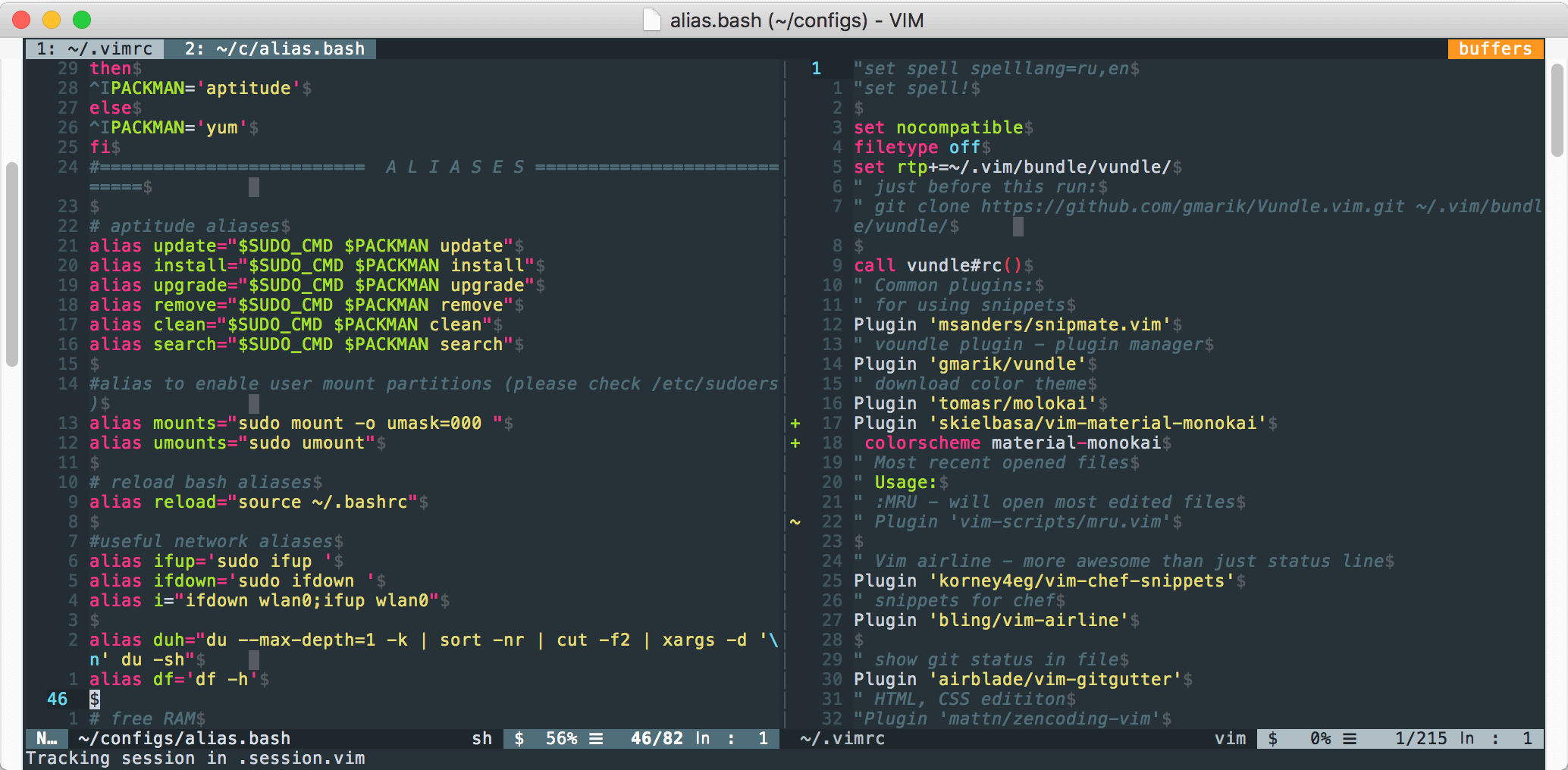Screen dimensions: 1568x770
Task: Click the document icon in the title bar
Action: click(652, 20)
